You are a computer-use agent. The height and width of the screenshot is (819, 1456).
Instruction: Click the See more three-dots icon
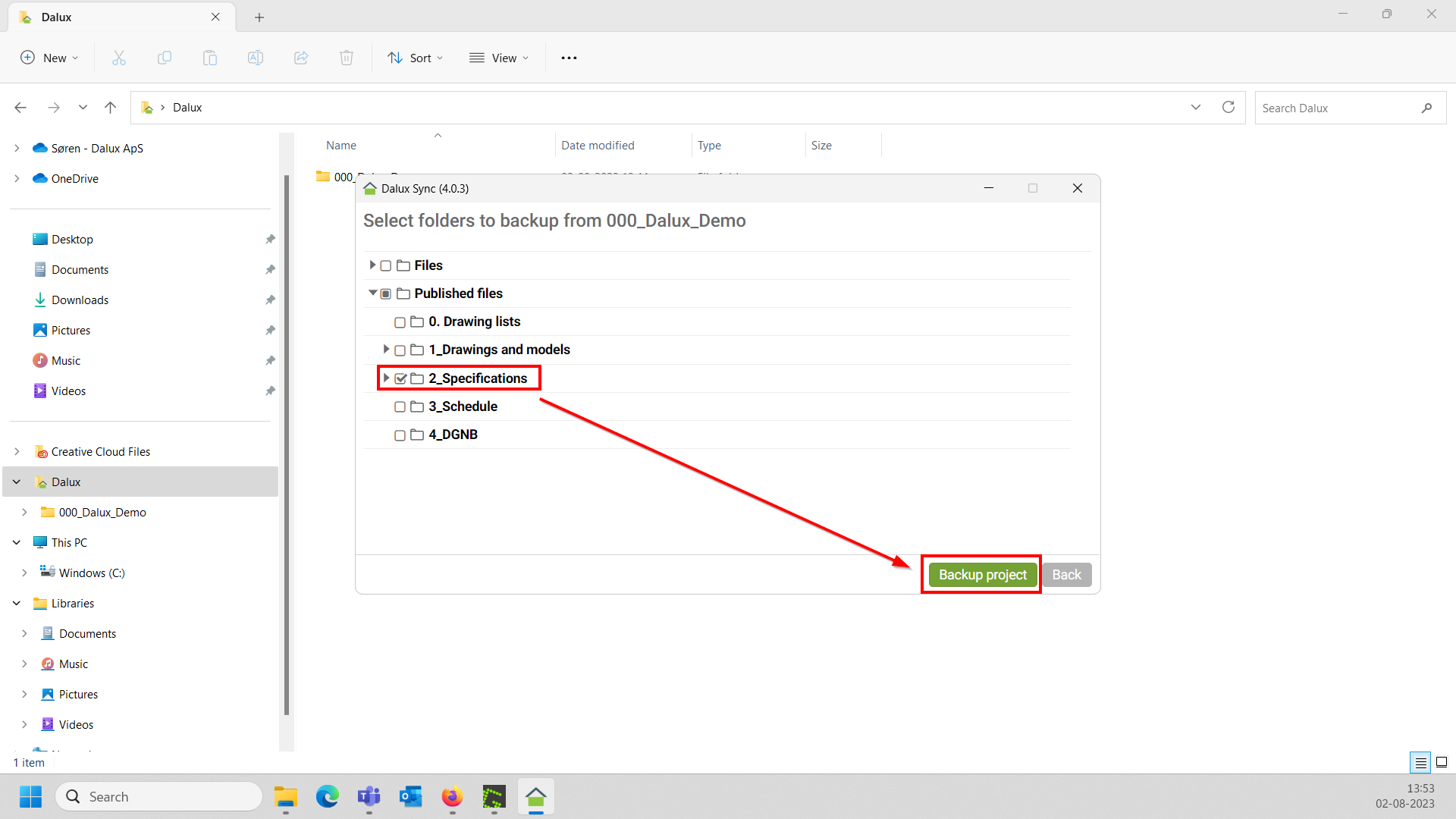pos(569,58)
